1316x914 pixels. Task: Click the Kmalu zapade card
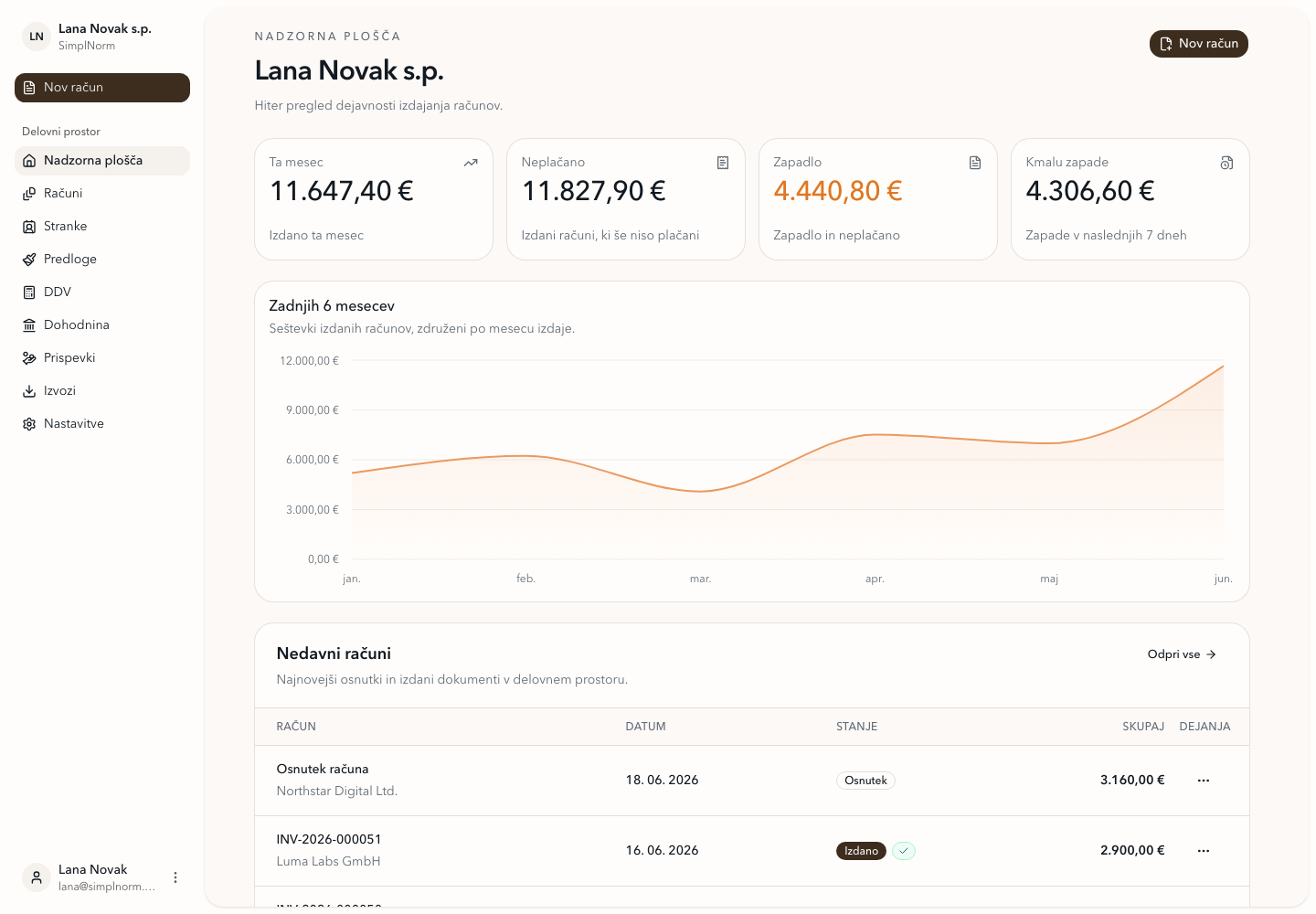[x=1130, y=199]
